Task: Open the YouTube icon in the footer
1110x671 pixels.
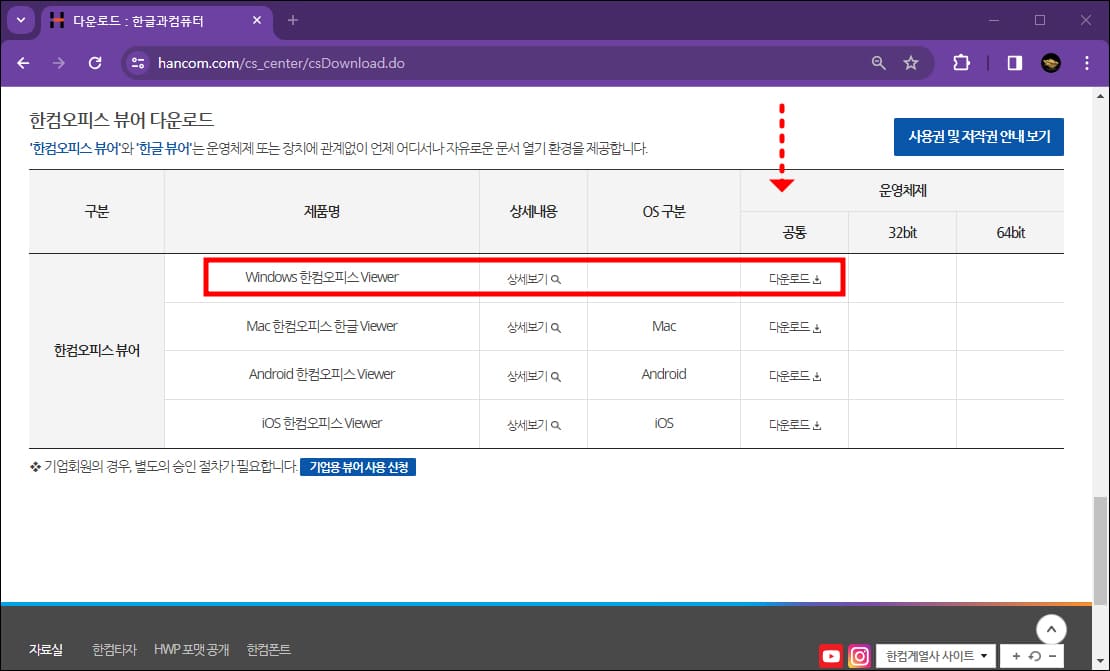Action: click(x=831, y=657)
